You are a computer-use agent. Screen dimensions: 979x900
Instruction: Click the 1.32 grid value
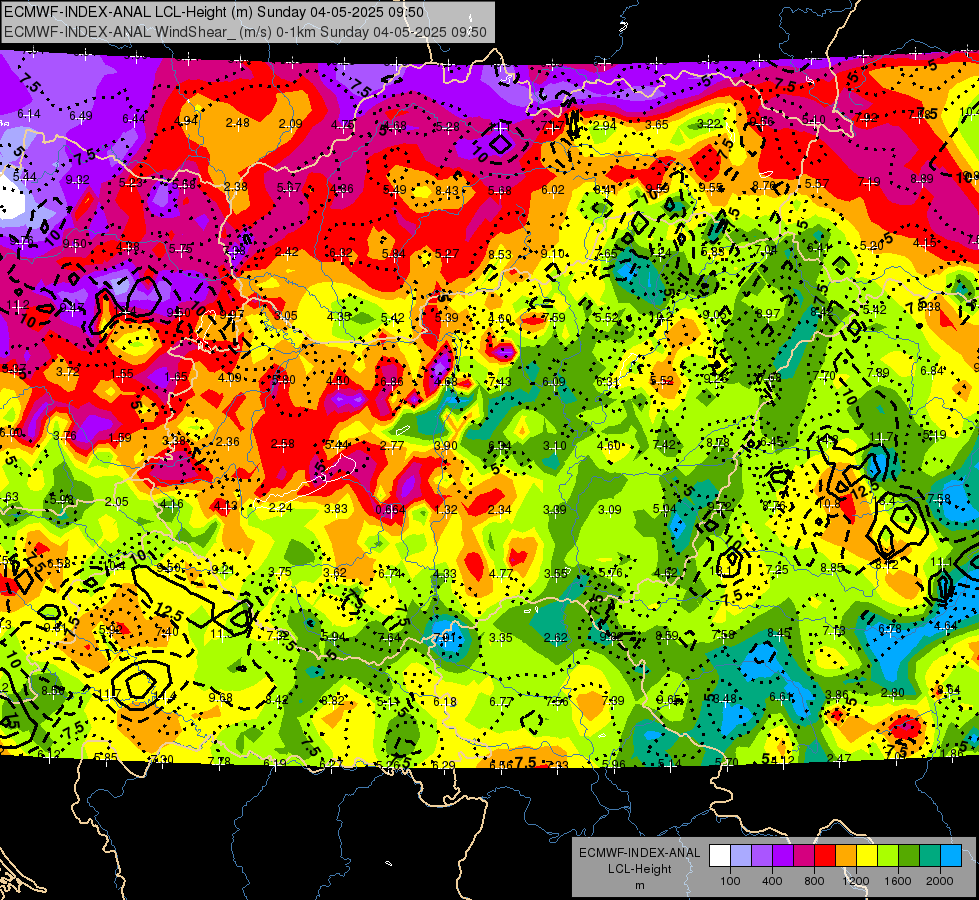[446, 510]
